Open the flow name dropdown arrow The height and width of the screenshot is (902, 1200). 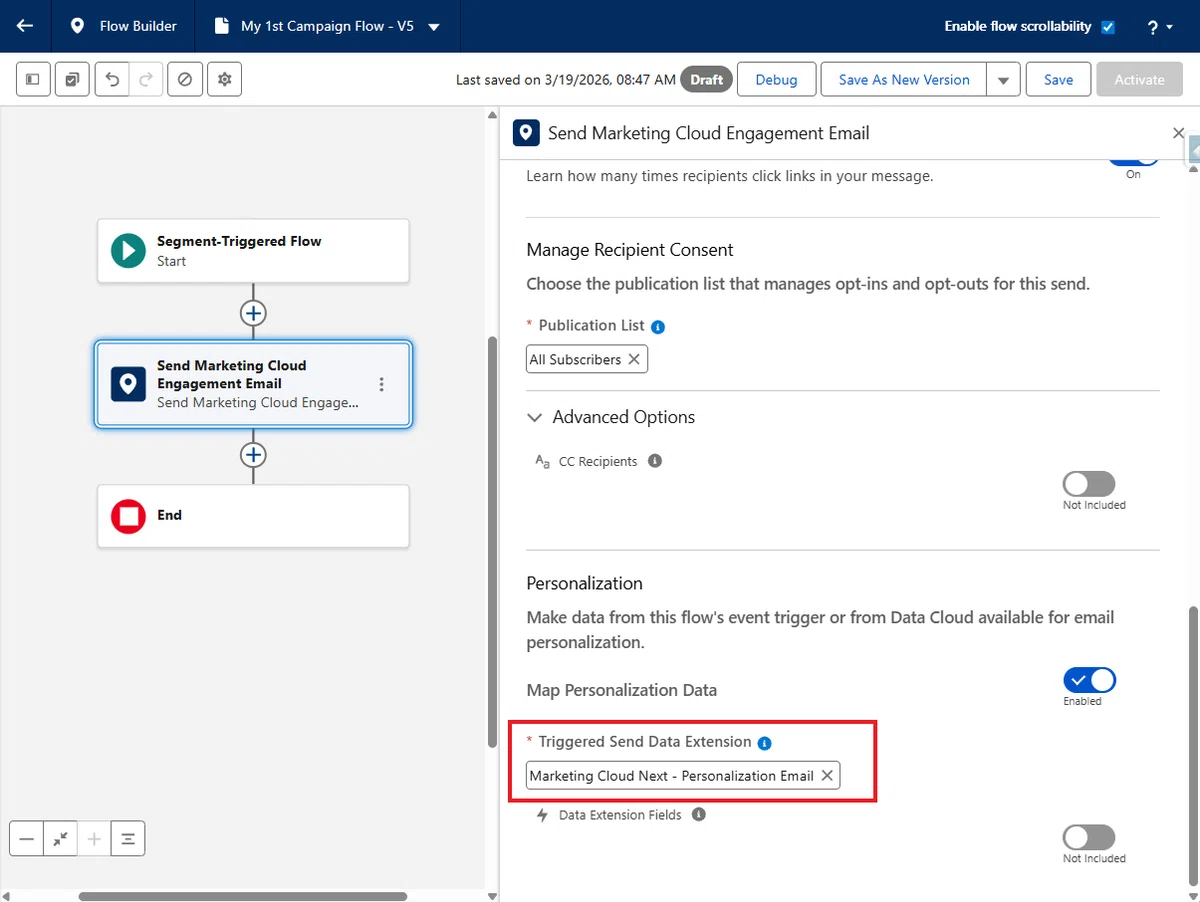pos(434,27)
